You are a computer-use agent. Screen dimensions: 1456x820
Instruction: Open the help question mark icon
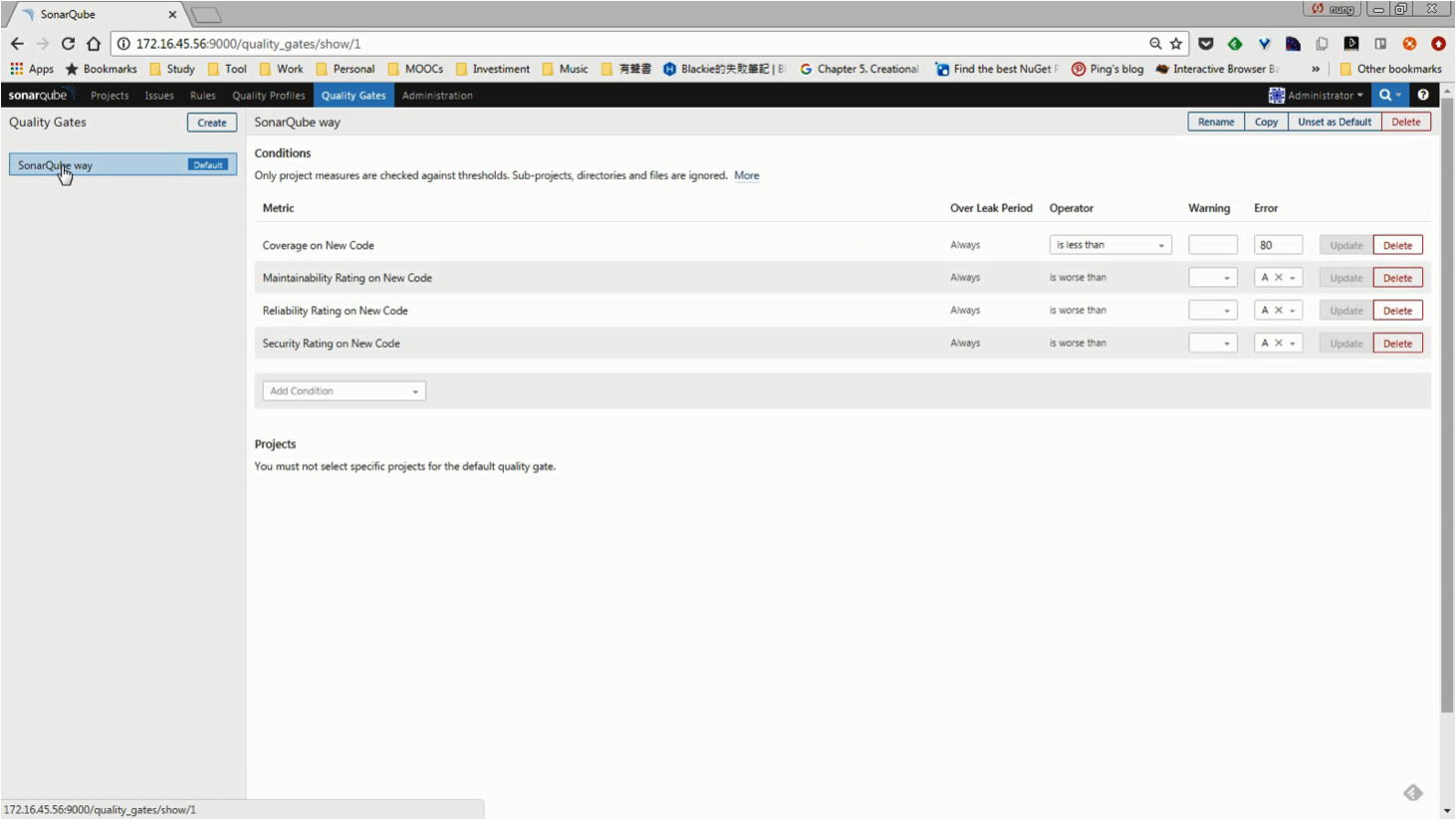(x=1423, y=96)
